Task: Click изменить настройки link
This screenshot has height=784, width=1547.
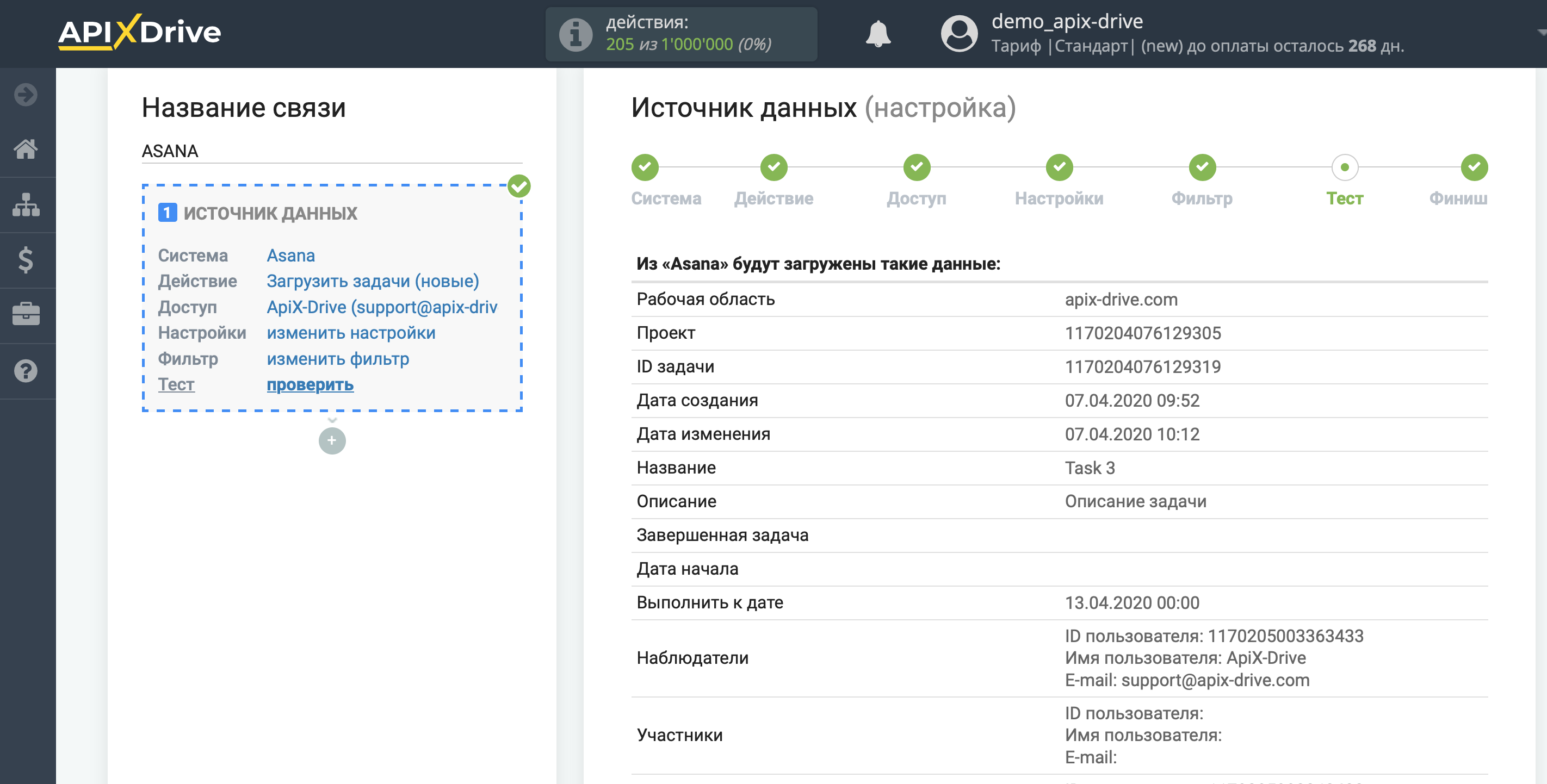Action: coord(351,333)
